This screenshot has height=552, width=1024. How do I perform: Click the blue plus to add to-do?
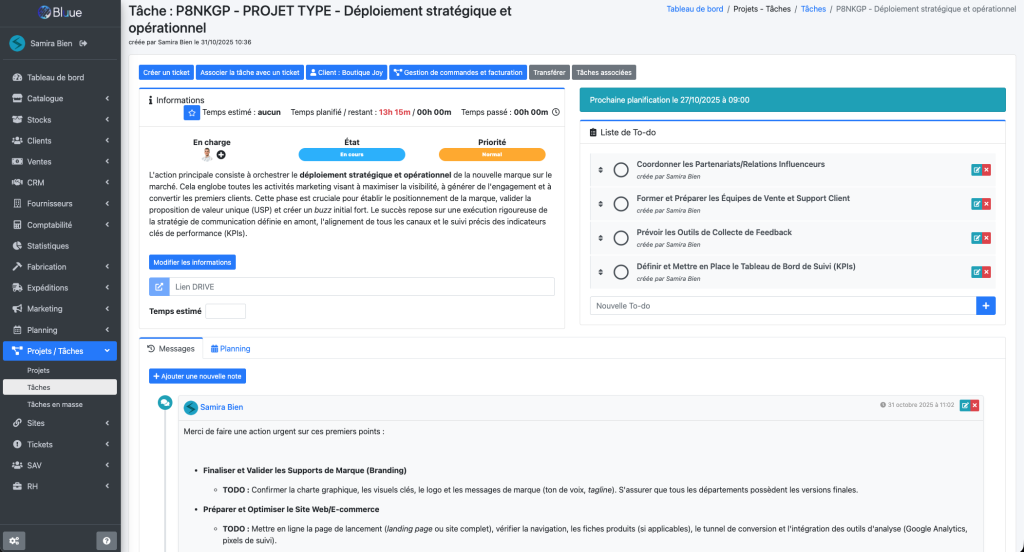(986, 306)
